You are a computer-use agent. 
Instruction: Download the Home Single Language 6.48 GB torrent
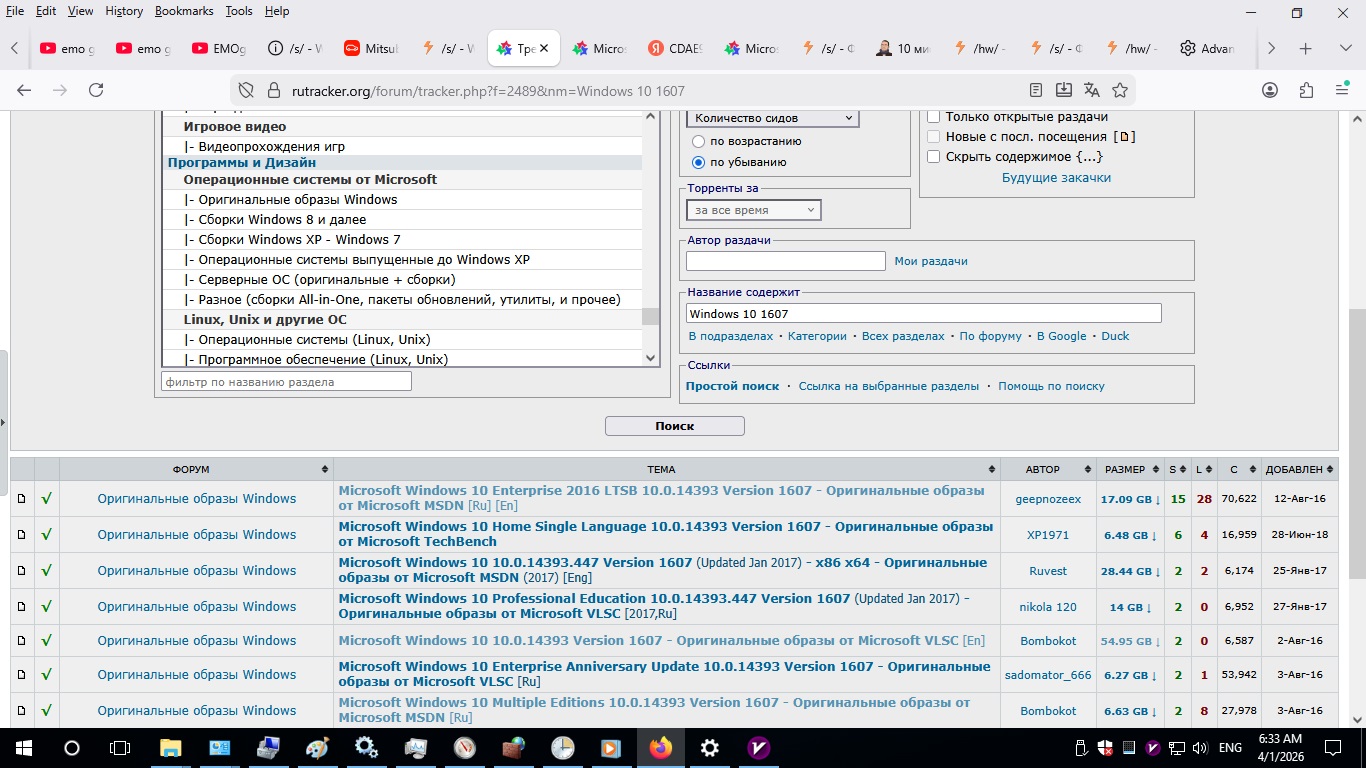click(1131, 535)
